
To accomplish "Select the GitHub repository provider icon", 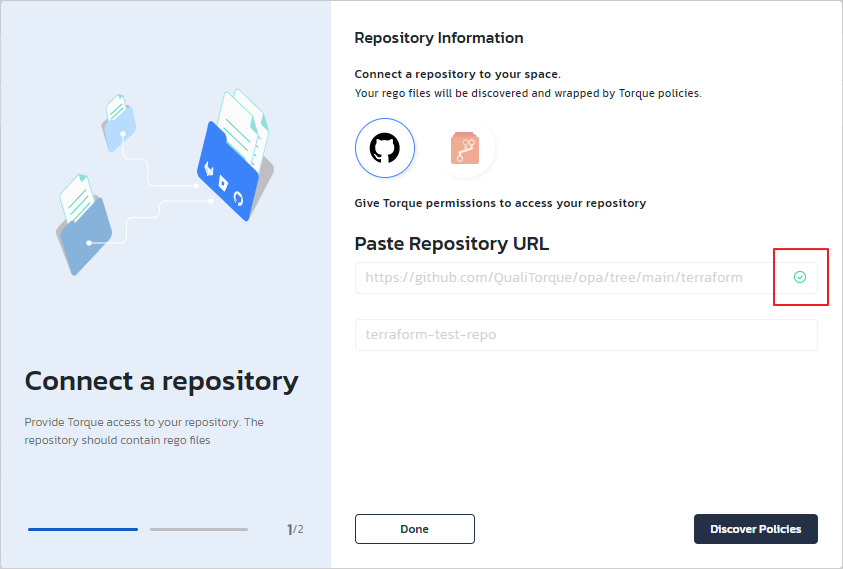I will (384, 149).
